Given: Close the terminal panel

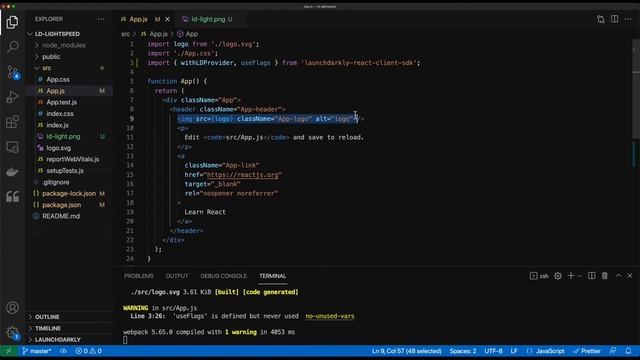Looking at the screenshot, I should coord(630,276).
